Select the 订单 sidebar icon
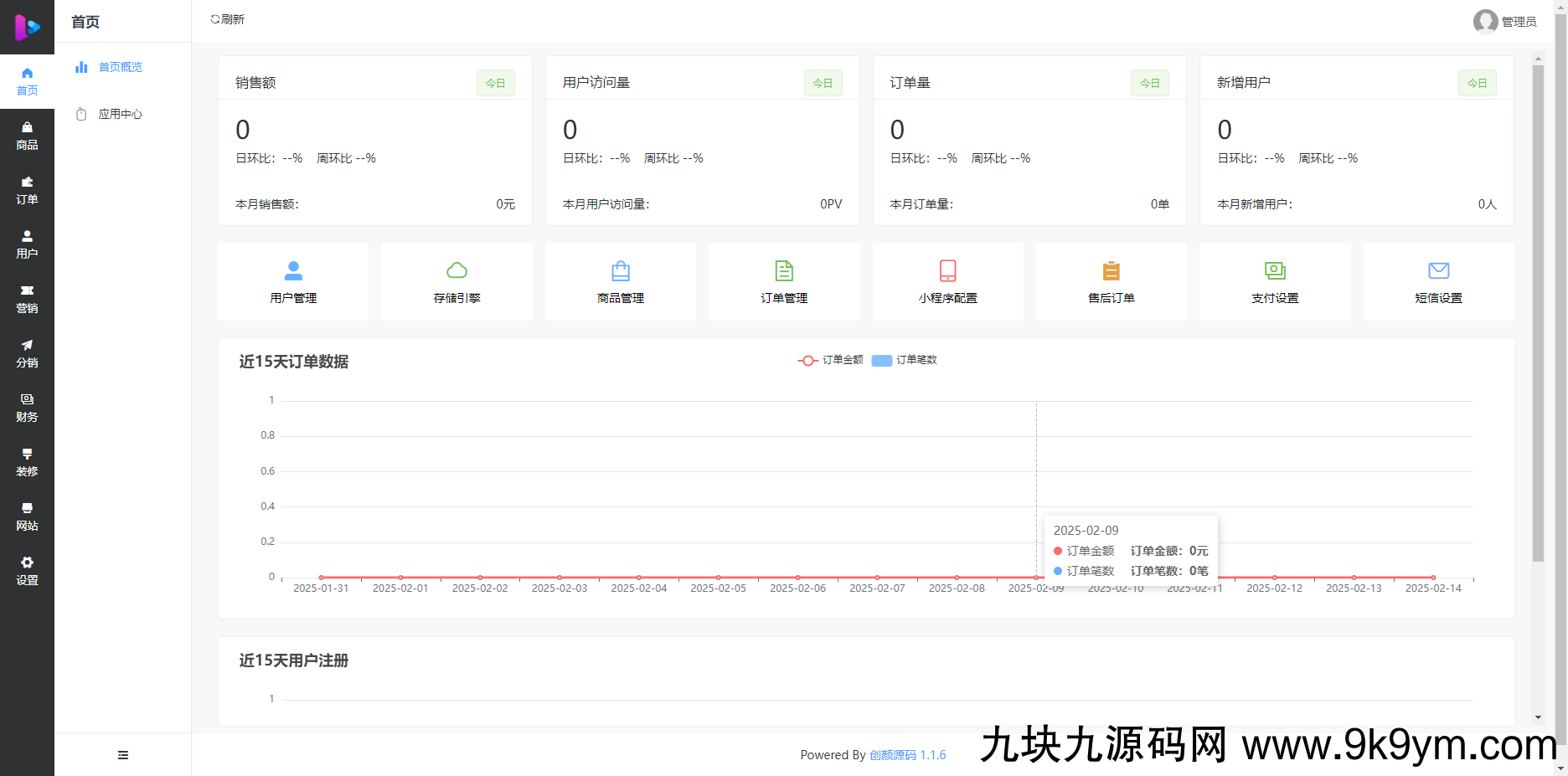The image size is (1568, 776). (28, 190)
